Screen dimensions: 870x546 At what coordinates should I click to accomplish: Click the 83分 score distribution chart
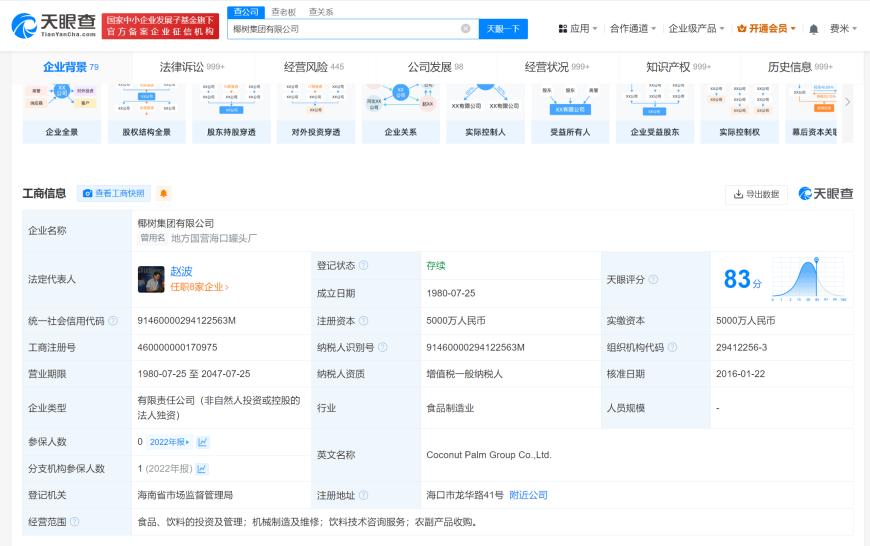[808, 279]
